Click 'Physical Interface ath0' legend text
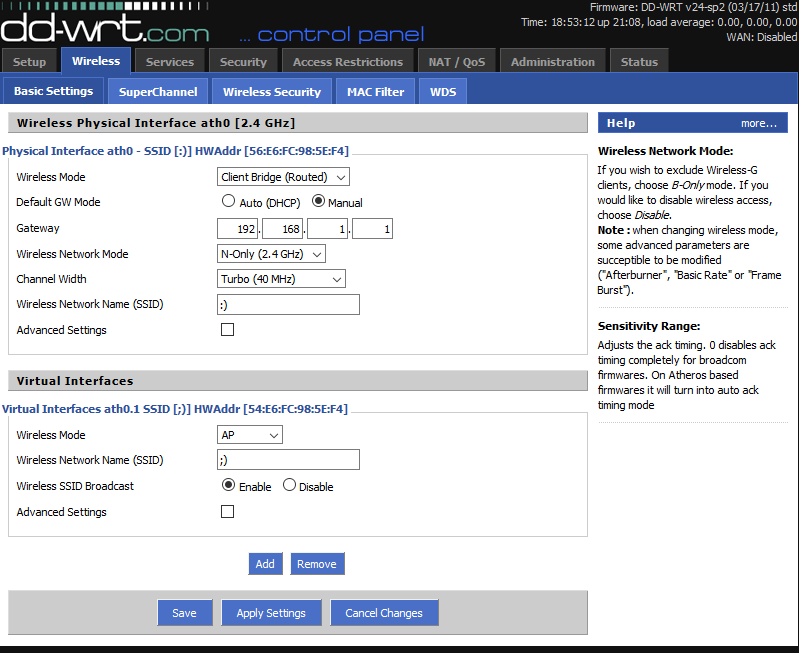This screenshot has width=799, height=653. point(175,151)
